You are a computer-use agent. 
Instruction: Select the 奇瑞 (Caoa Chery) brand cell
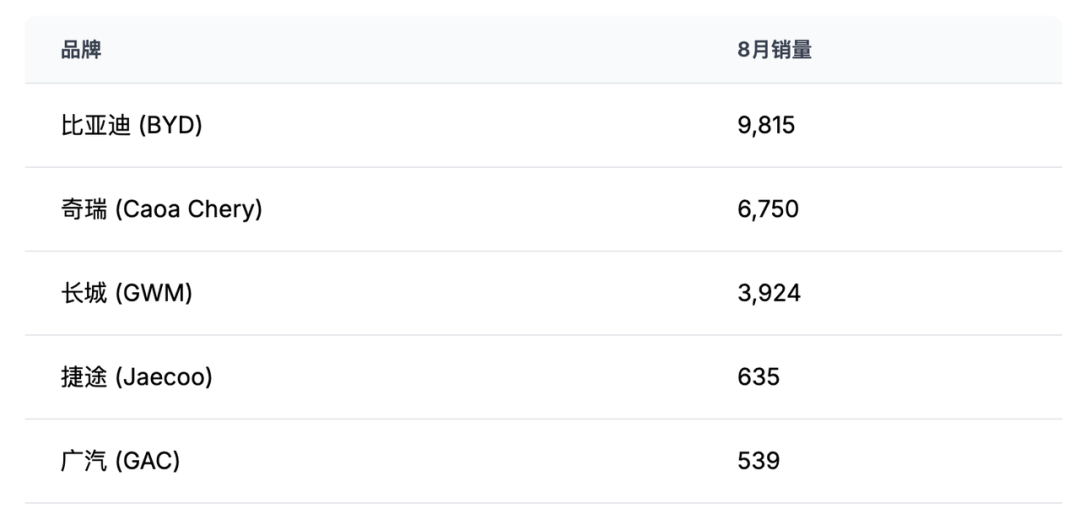tap(161, 210)
